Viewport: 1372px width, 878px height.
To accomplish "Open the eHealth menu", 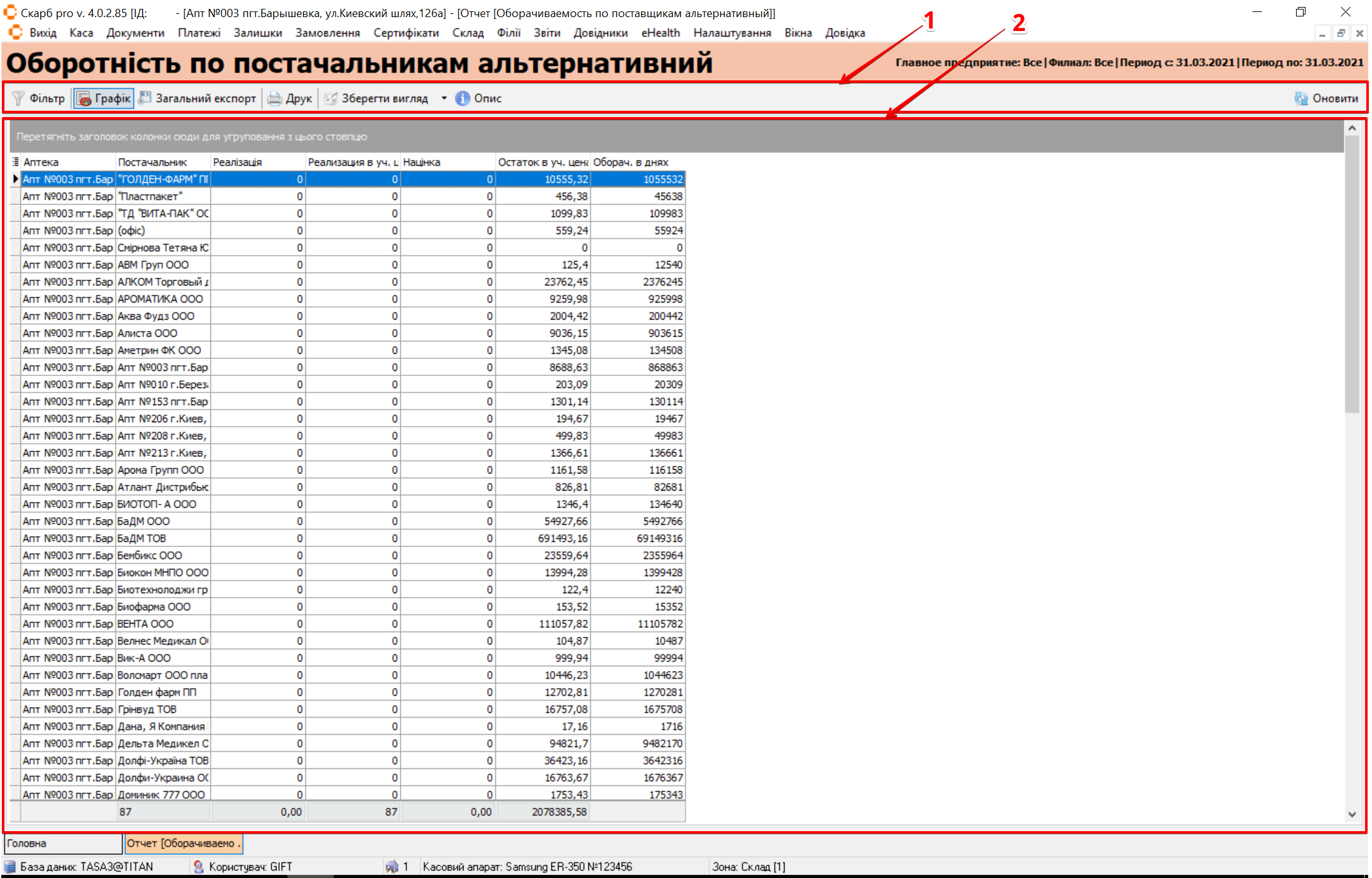I will 660,33.
